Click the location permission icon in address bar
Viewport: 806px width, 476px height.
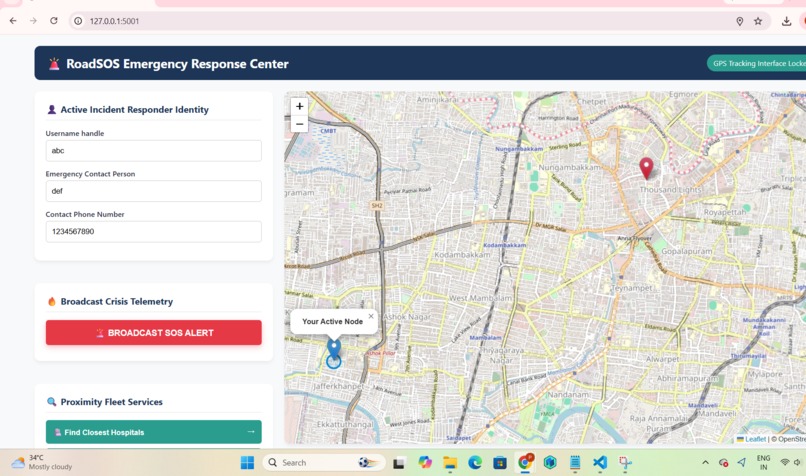point(740,21)
